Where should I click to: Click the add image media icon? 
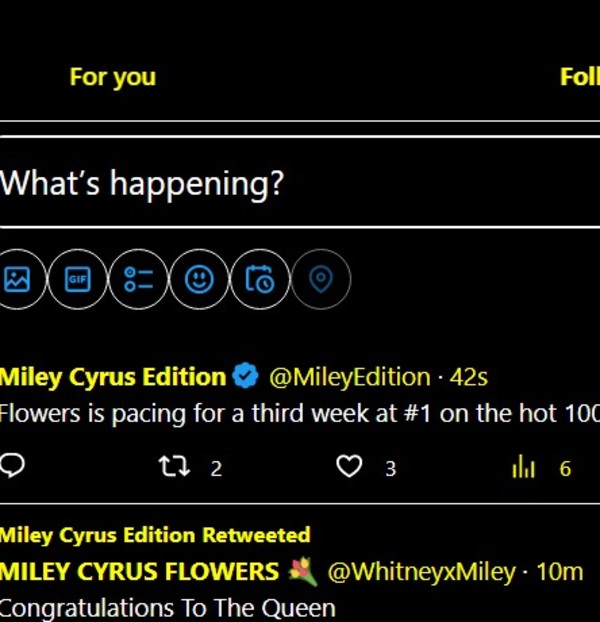point(17,279)
